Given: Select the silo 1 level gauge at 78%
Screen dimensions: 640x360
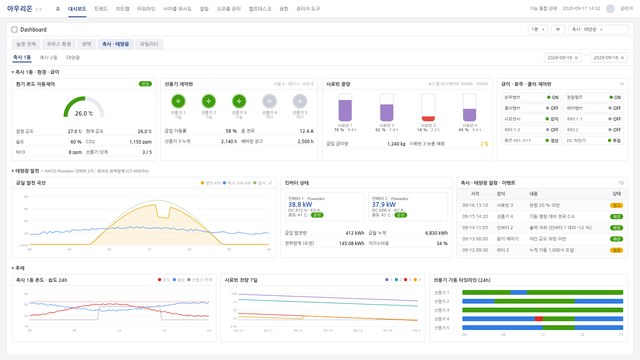Looking at the screenshot, I should (x=345, y=107).
